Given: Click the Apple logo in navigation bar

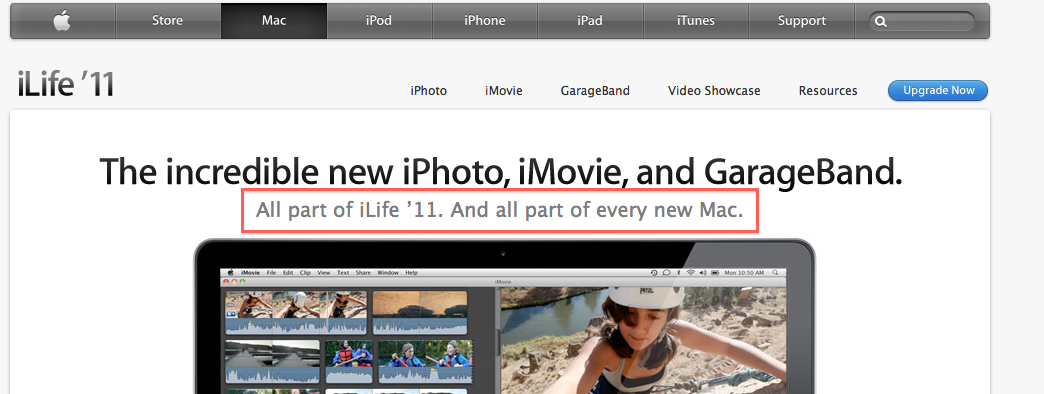Looking at the screenshot, I should pyautogui.click(x=62, y=21).
